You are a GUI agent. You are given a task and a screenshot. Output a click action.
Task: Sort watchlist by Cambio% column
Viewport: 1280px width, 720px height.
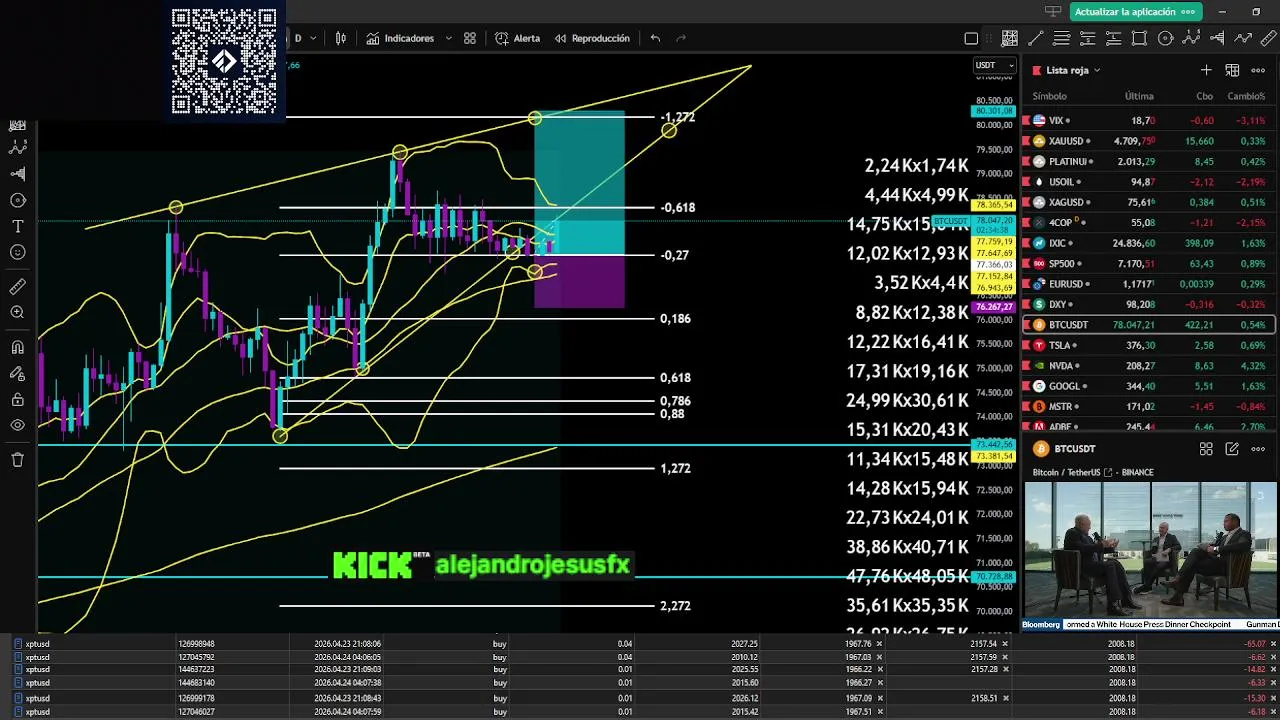coord(1246,96)
